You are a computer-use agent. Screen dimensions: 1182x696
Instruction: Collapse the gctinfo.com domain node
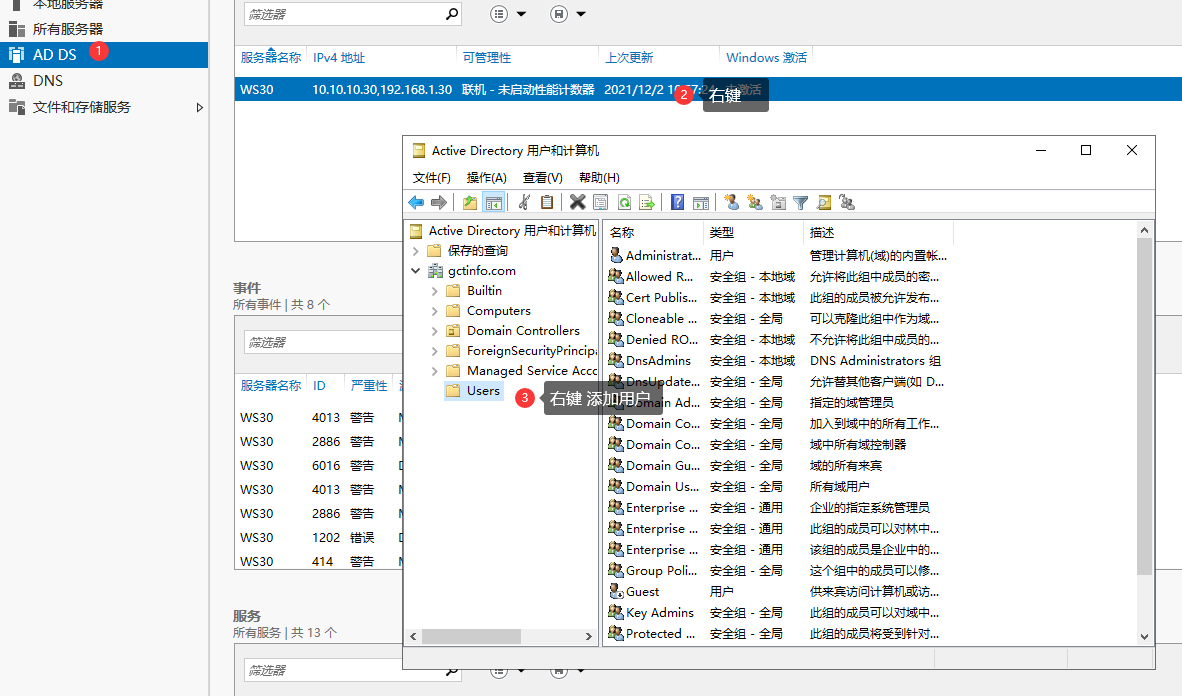416,271
